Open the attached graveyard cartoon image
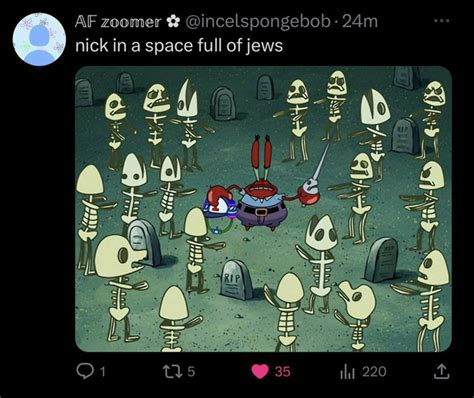This screenshot has height=398, width=474. click(x=263, y=209)
